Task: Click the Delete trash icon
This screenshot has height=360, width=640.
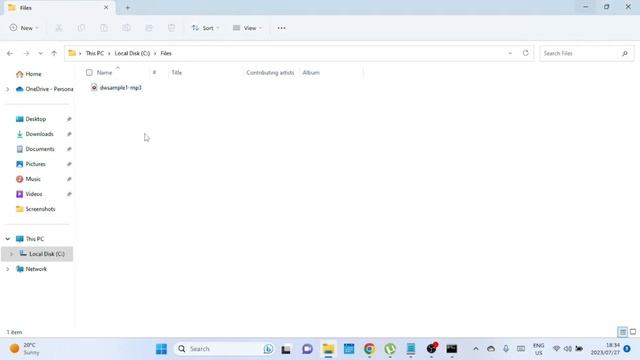Action: (171, 28)
